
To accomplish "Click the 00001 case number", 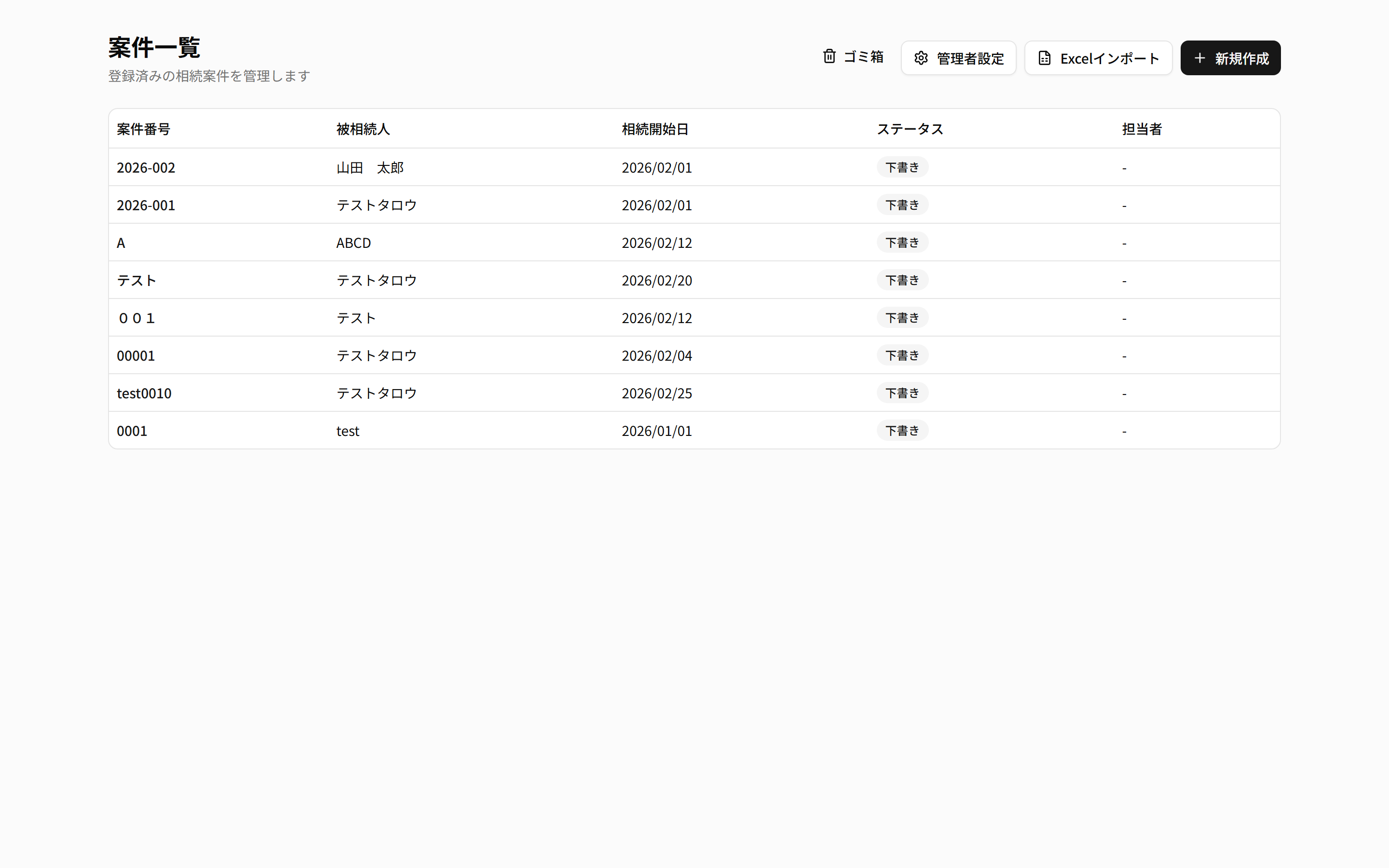I will (136, 356).
